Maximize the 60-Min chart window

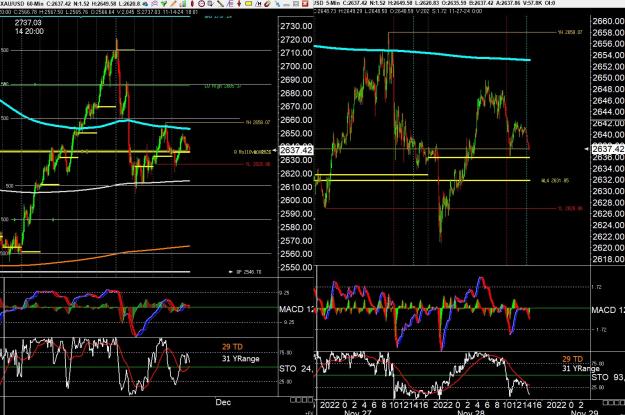296,4
